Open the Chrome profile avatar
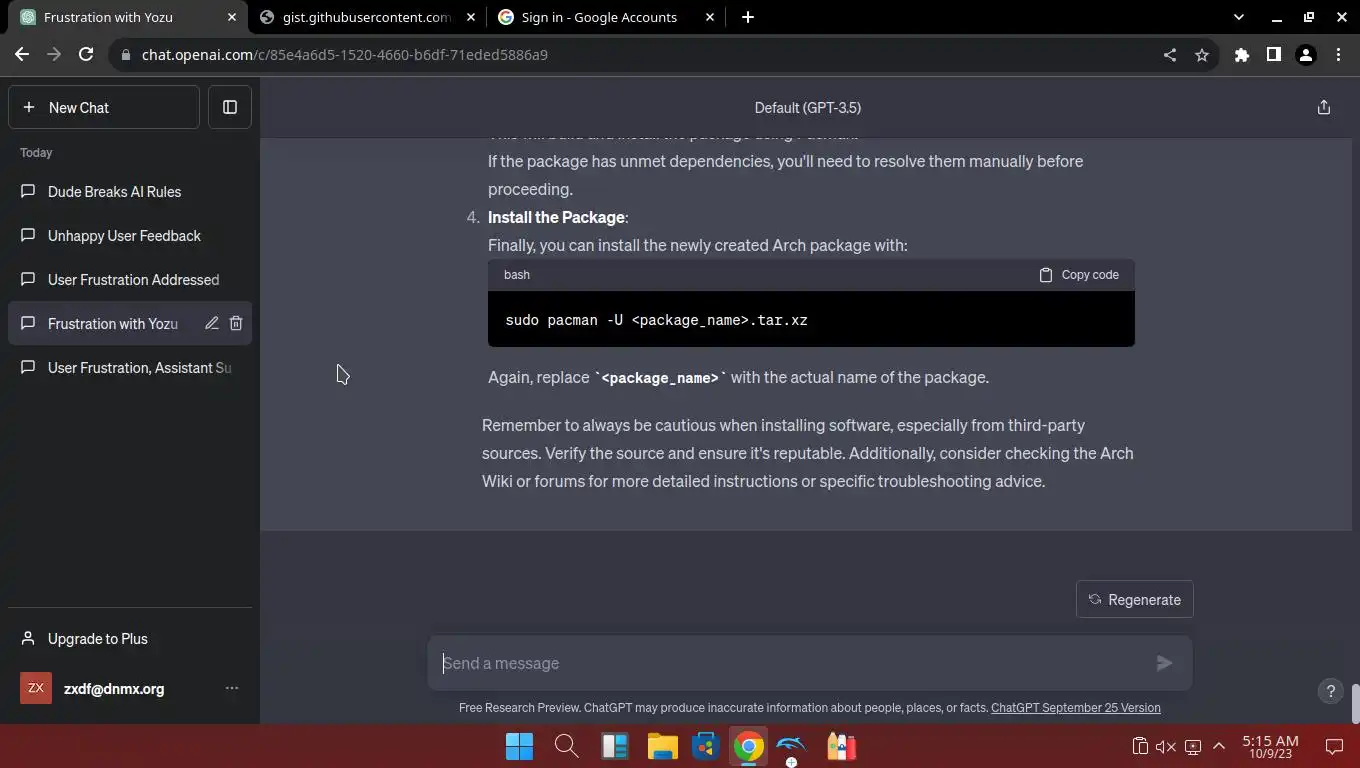 [1306, 55]
